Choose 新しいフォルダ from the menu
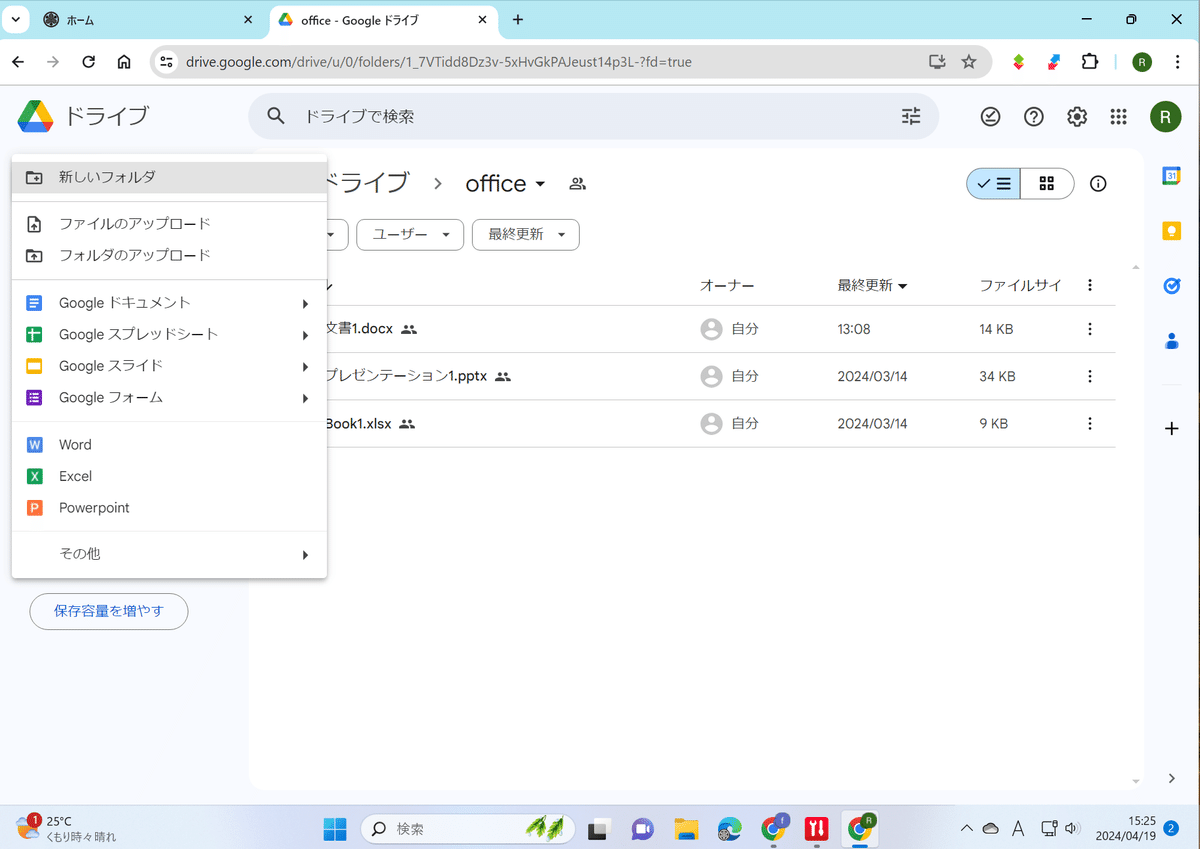The width and height of the screenshot is (1200, 849). [x=169, y=177]
